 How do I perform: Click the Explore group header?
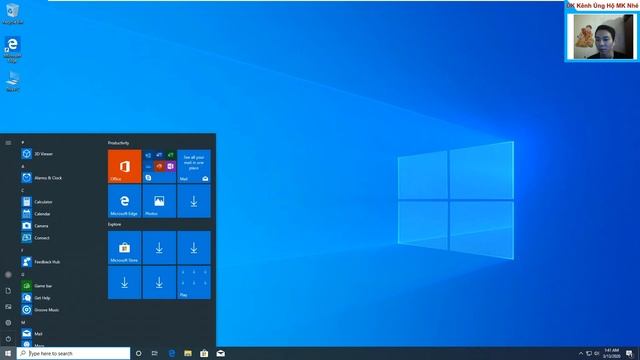[114, 224]
